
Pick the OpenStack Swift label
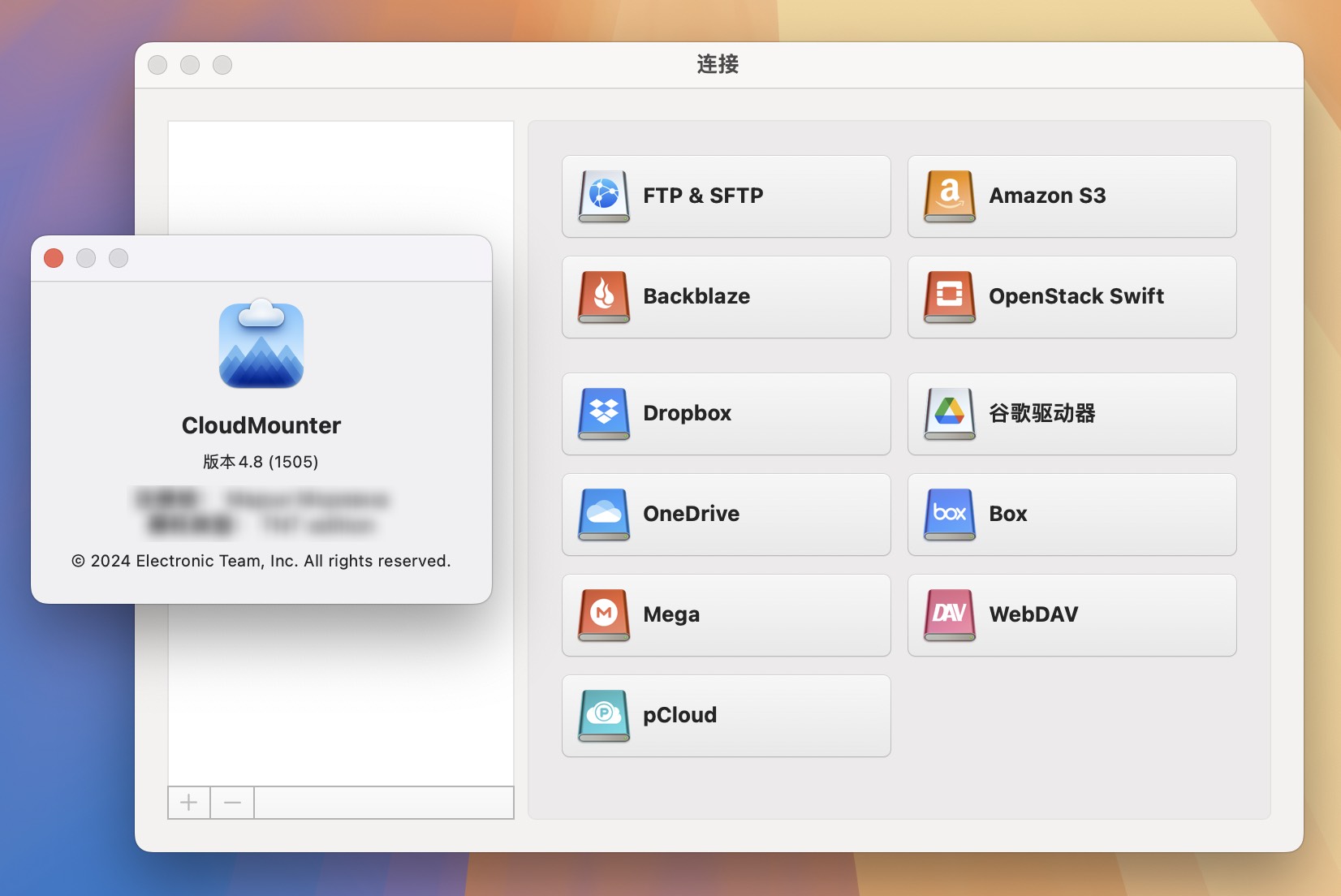tap(1076, 296)
